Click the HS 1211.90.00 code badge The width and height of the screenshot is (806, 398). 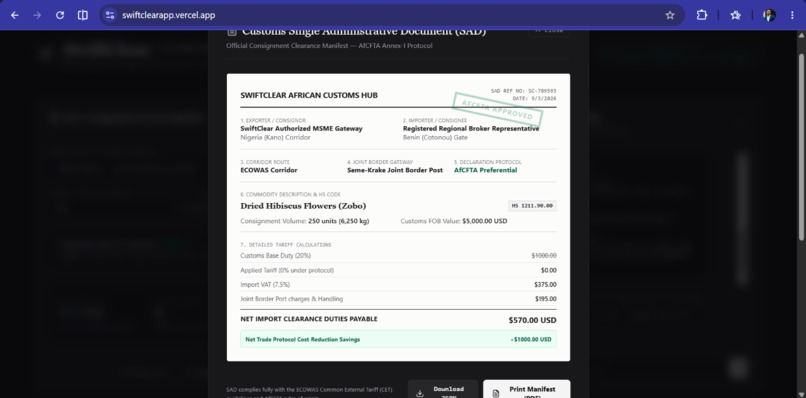pyautogui.click(x=532, y=206)
